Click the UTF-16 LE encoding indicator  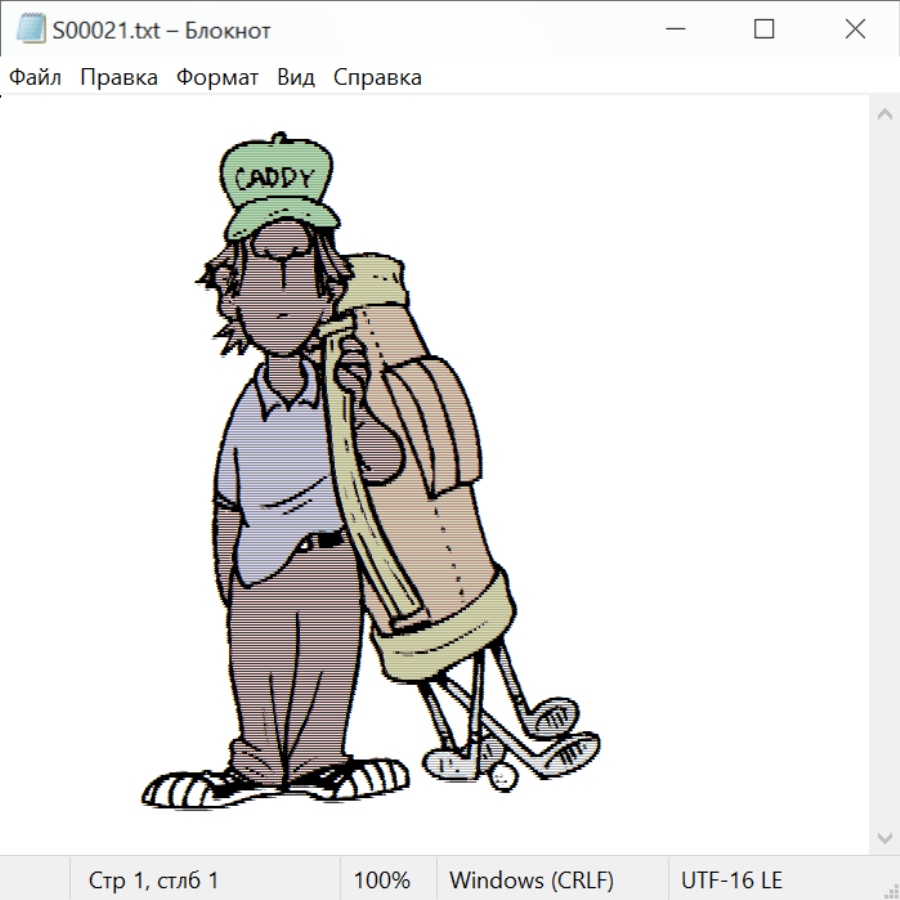pos(731,880)
